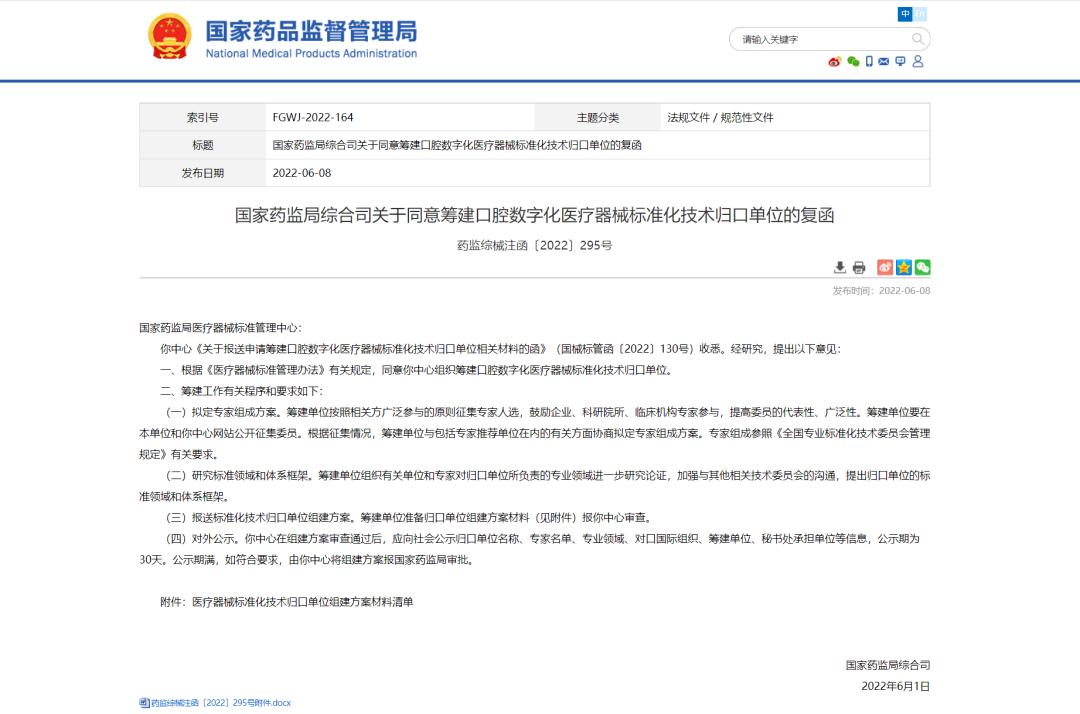Share the article to Weibo
Viewport: 1080px width, 714px height.
pos(884,267)
